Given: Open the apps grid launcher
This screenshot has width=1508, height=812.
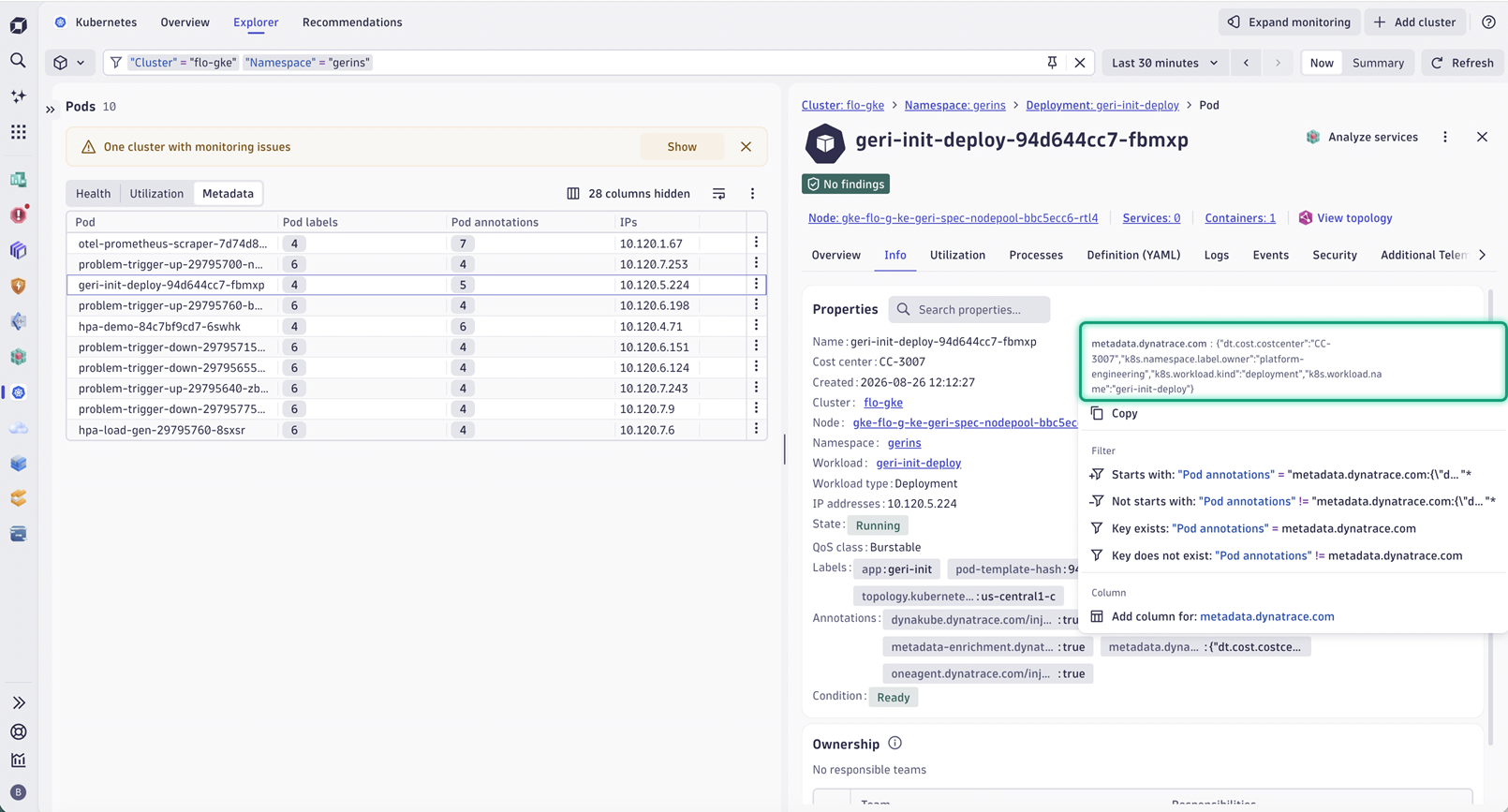Looking at the screenshot, I should click(18, 132).
